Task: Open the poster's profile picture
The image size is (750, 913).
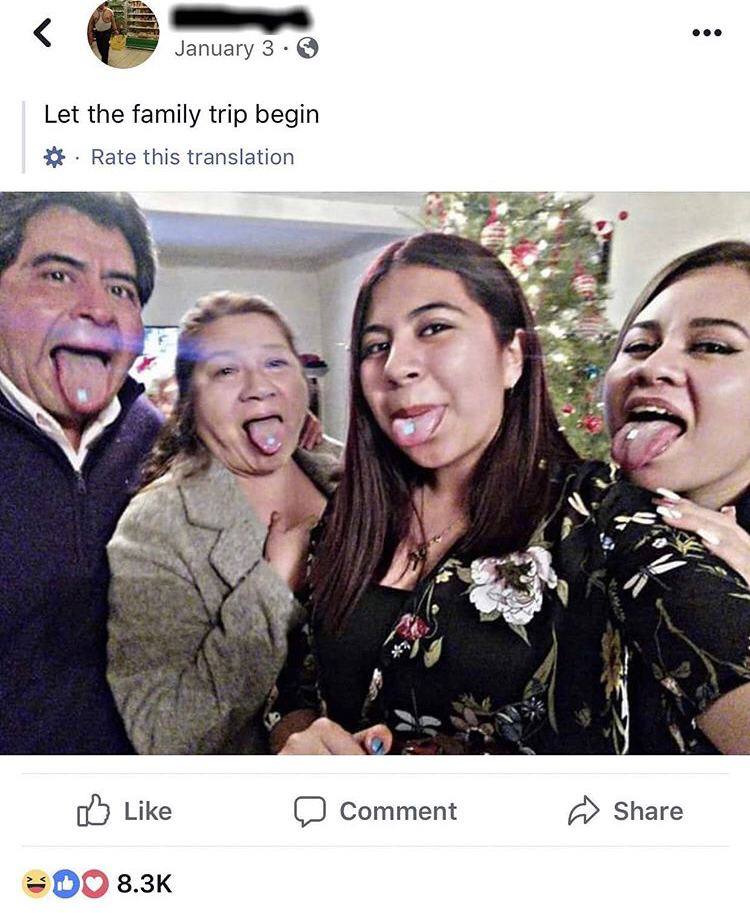Action: coord(123,33)
